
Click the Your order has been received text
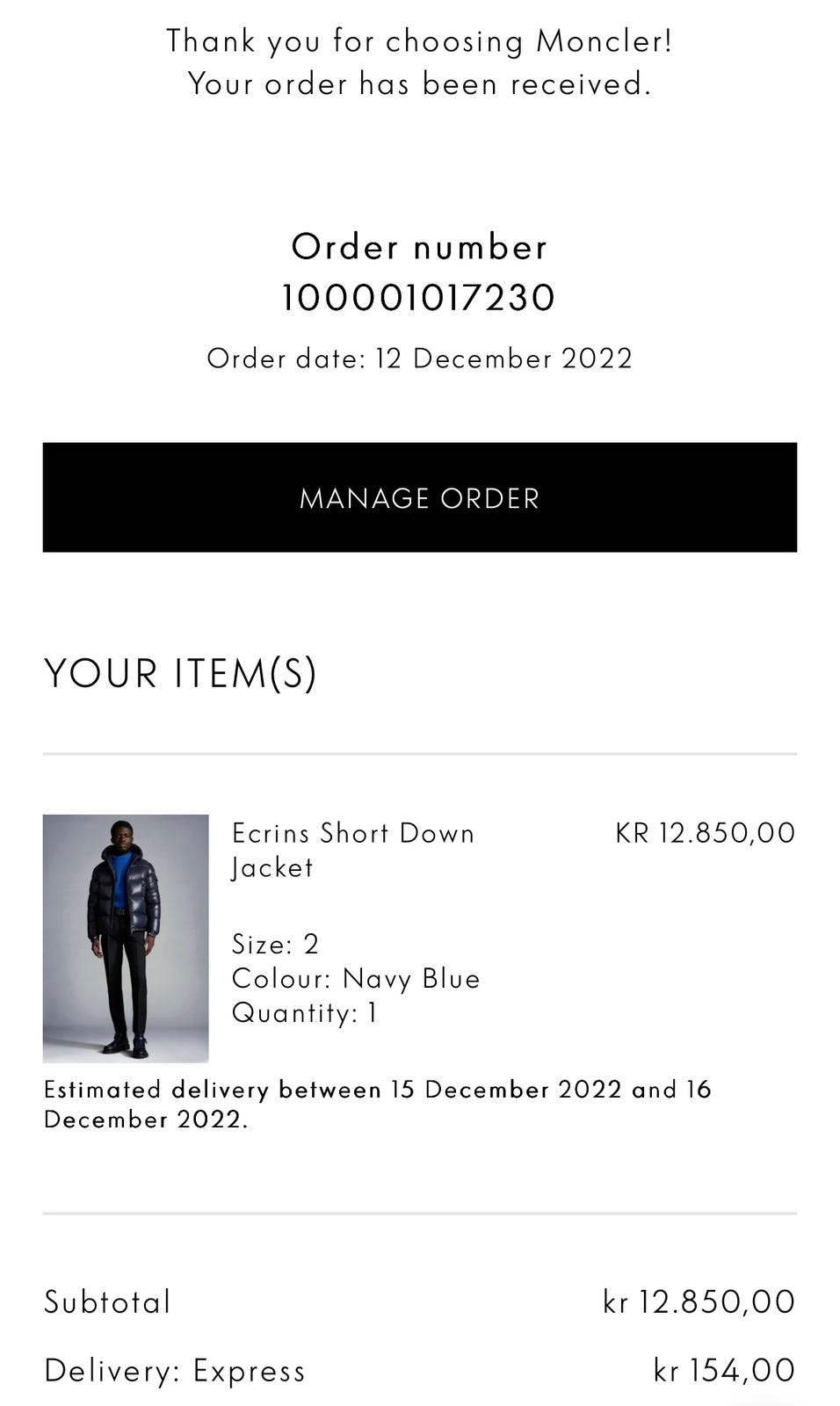(419, 84)
